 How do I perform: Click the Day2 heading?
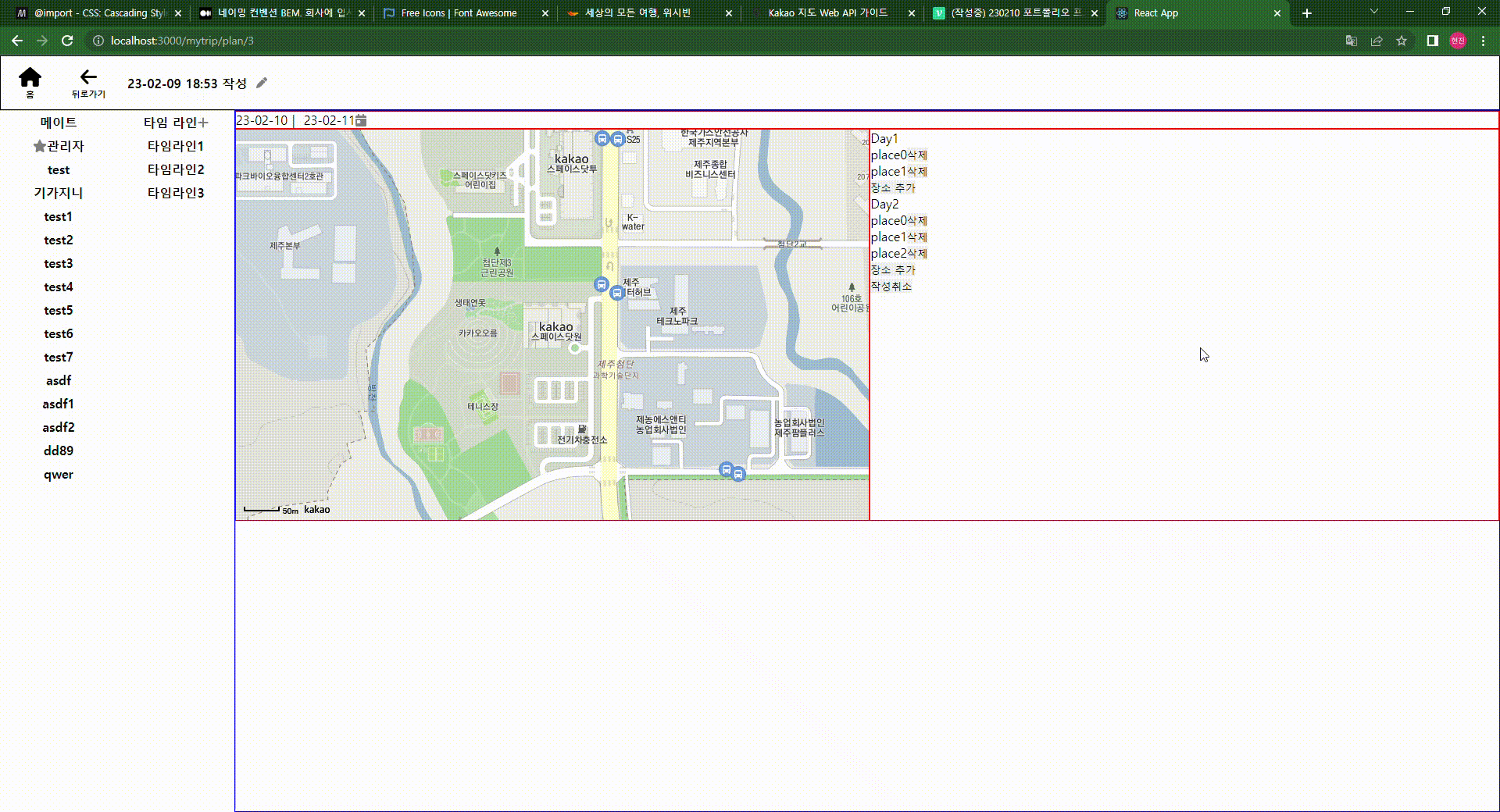click(x=884, y=205)
